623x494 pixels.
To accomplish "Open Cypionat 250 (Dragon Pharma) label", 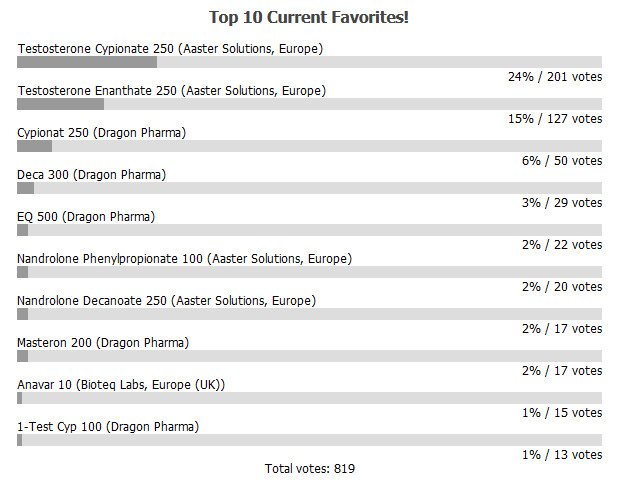I will [x=102, y=132].
